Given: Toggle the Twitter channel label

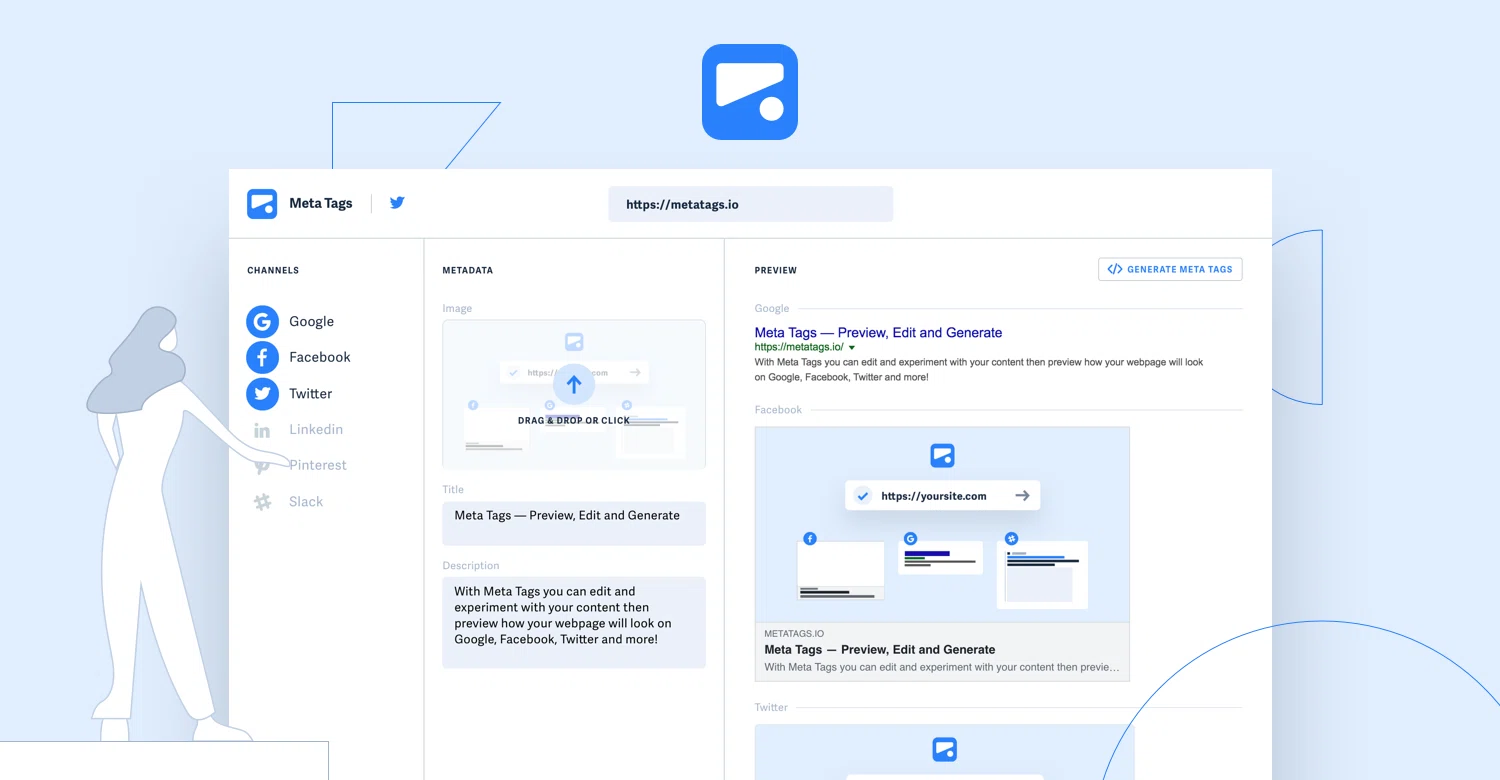Looking at the screenshot, I should [310, 394].
